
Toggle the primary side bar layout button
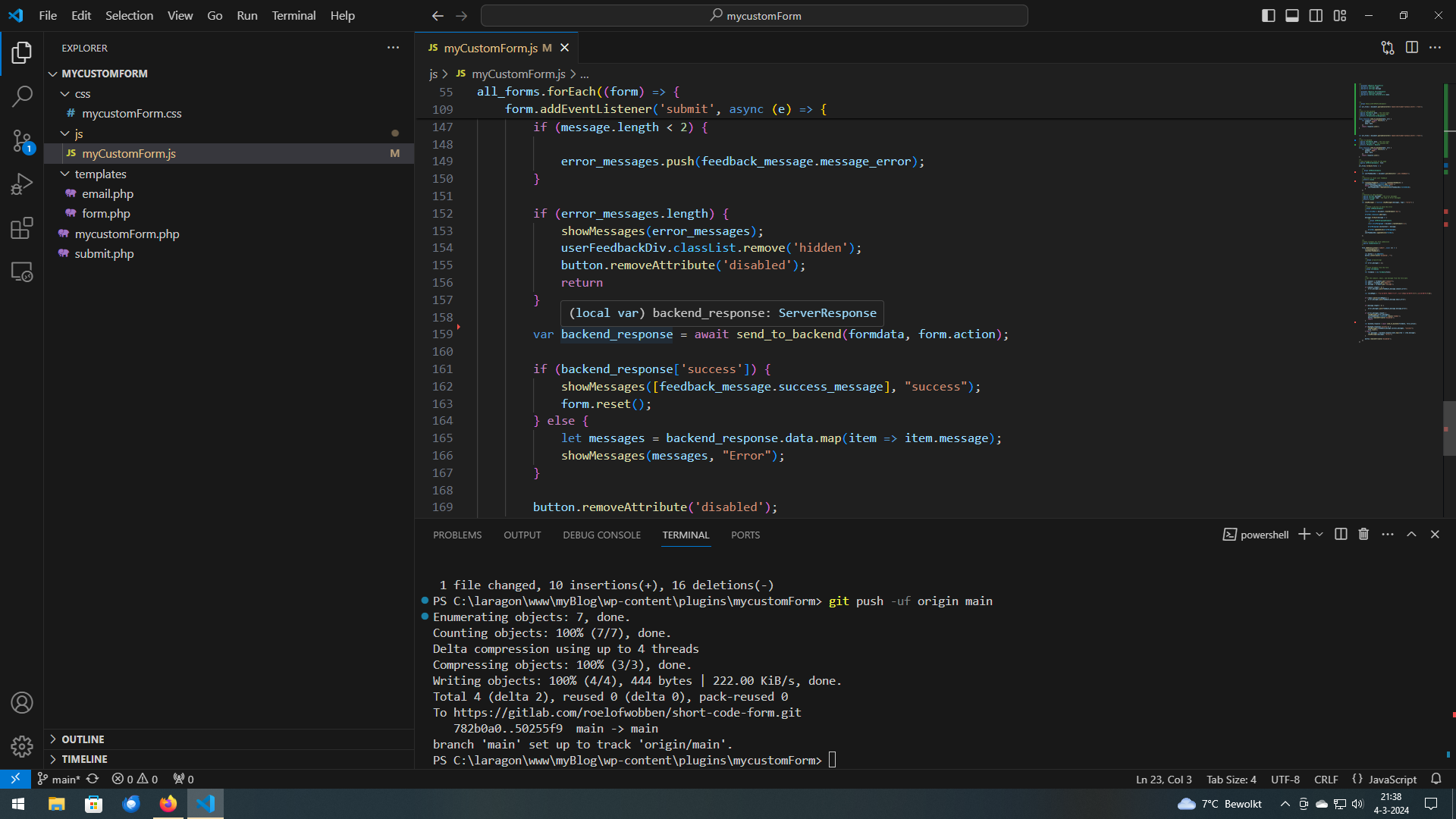1268,16
